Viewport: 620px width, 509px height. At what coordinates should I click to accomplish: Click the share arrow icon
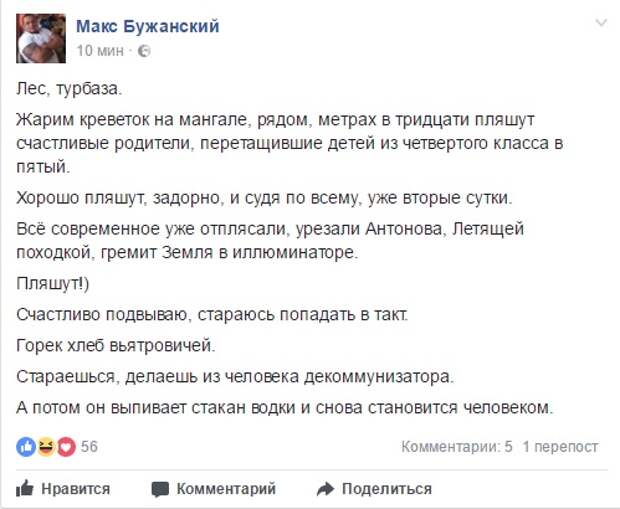(325, 489)
